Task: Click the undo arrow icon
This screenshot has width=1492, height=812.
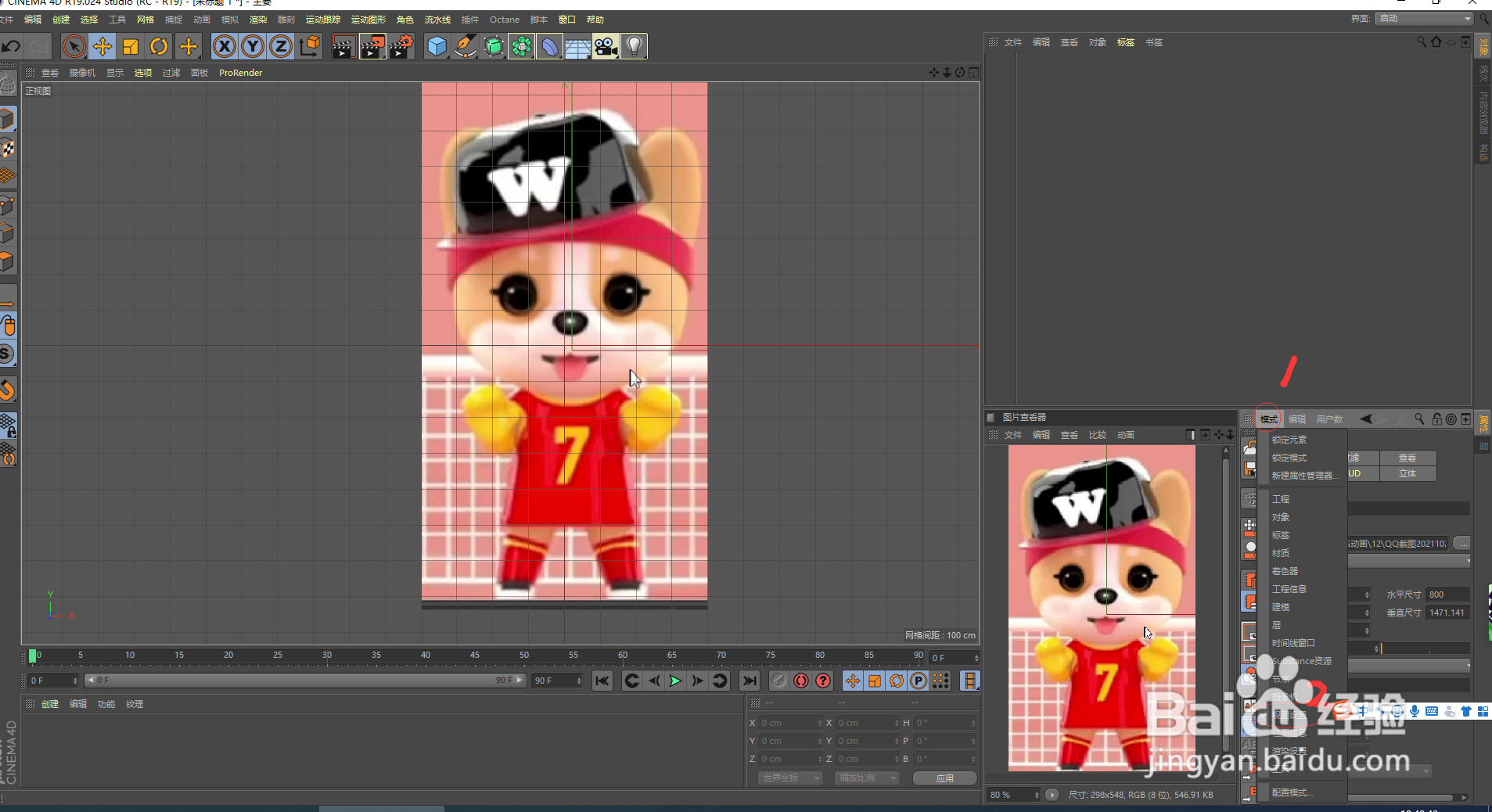Action: 11,46
